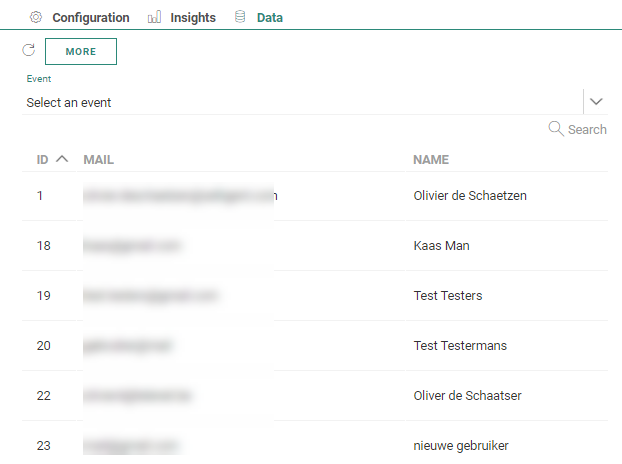The height and width of the screenshot is (464, 622).
Task: Select the Kaas Man row
Action: 441,246
